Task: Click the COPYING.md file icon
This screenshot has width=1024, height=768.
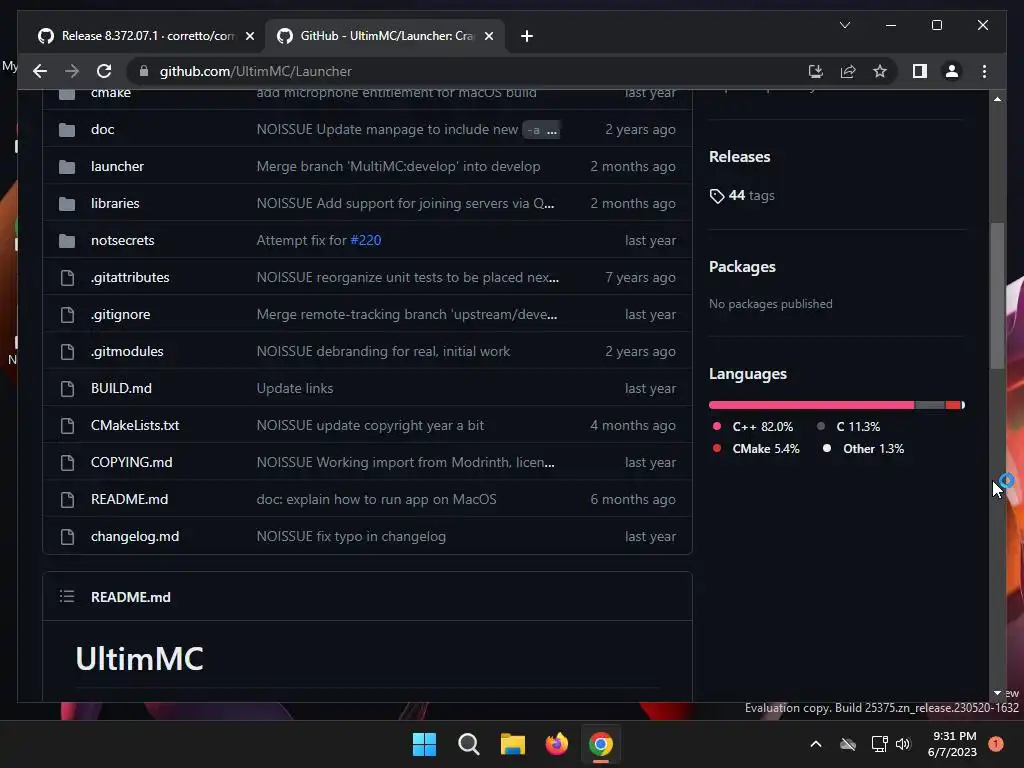Action: 67,462
